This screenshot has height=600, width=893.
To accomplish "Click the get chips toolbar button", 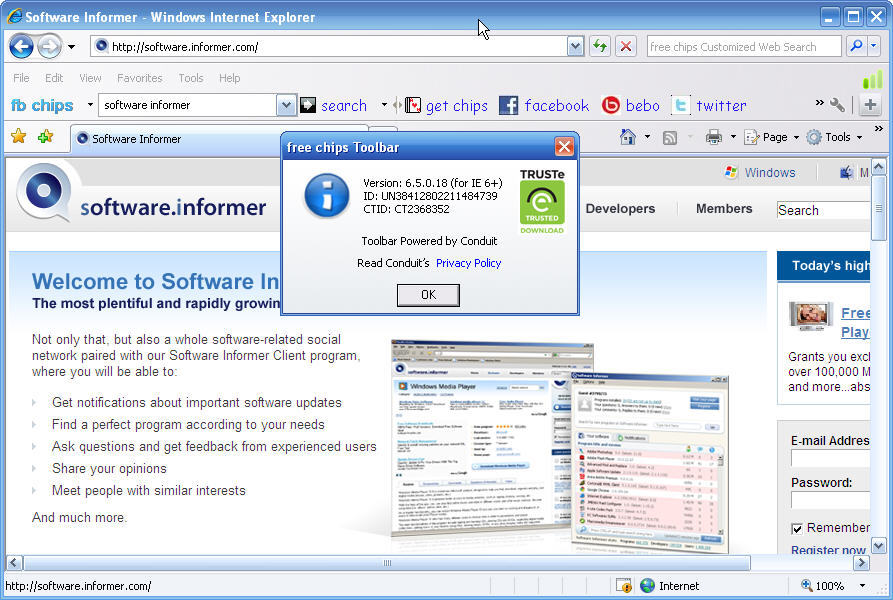I will click(x=446, y=105).
